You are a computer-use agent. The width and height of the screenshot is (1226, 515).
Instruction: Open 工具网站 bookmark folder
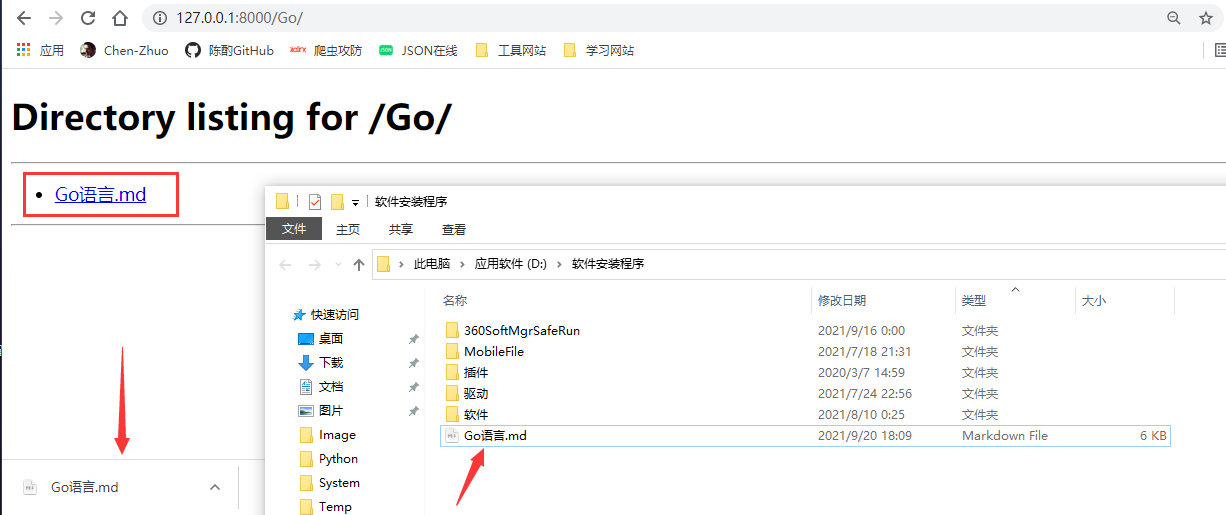(x=511, y=50)
